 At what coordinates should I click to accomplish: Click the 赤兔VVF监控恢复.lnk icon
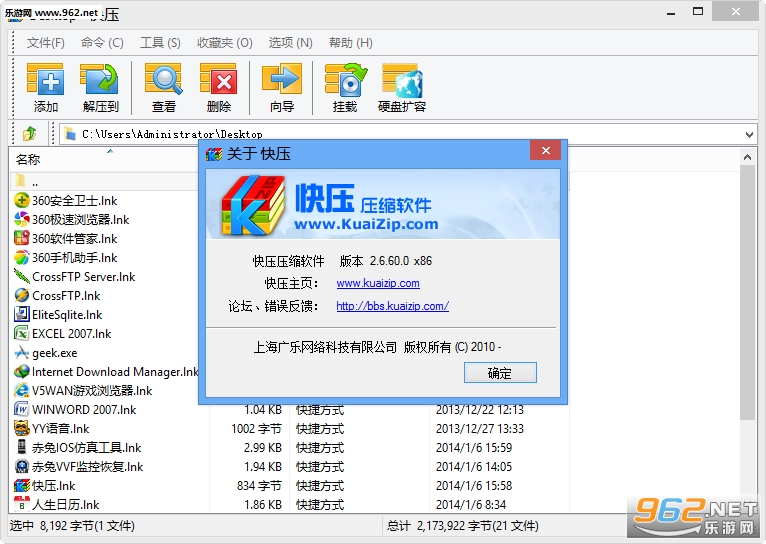(21, 466)
